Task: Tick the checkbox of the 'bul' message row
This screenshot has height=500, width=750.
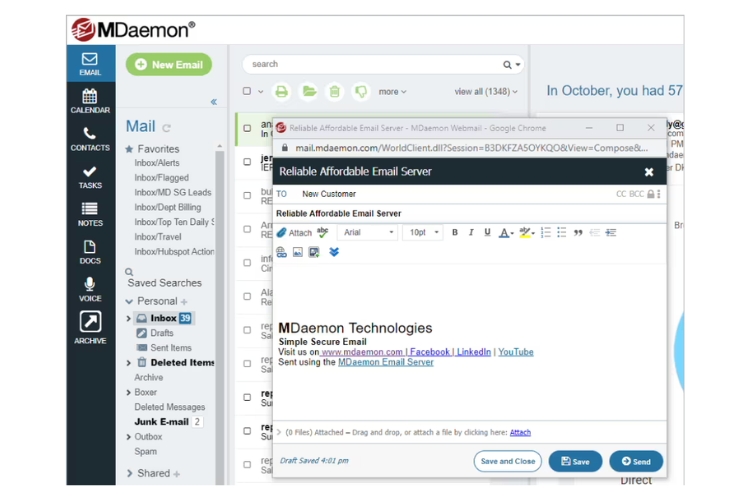Action: pos(247,195)
